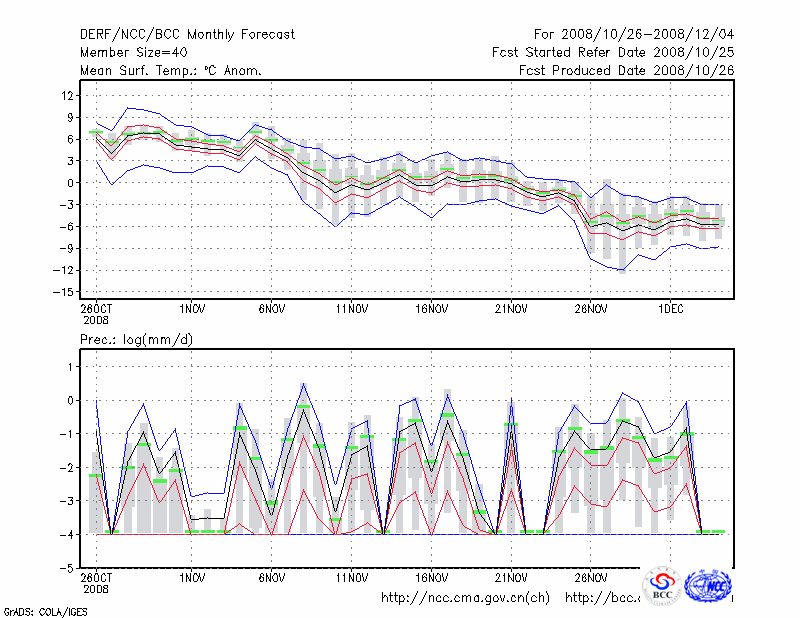Click the NCC globe logo
800x618 pixels.
(707, 584)
